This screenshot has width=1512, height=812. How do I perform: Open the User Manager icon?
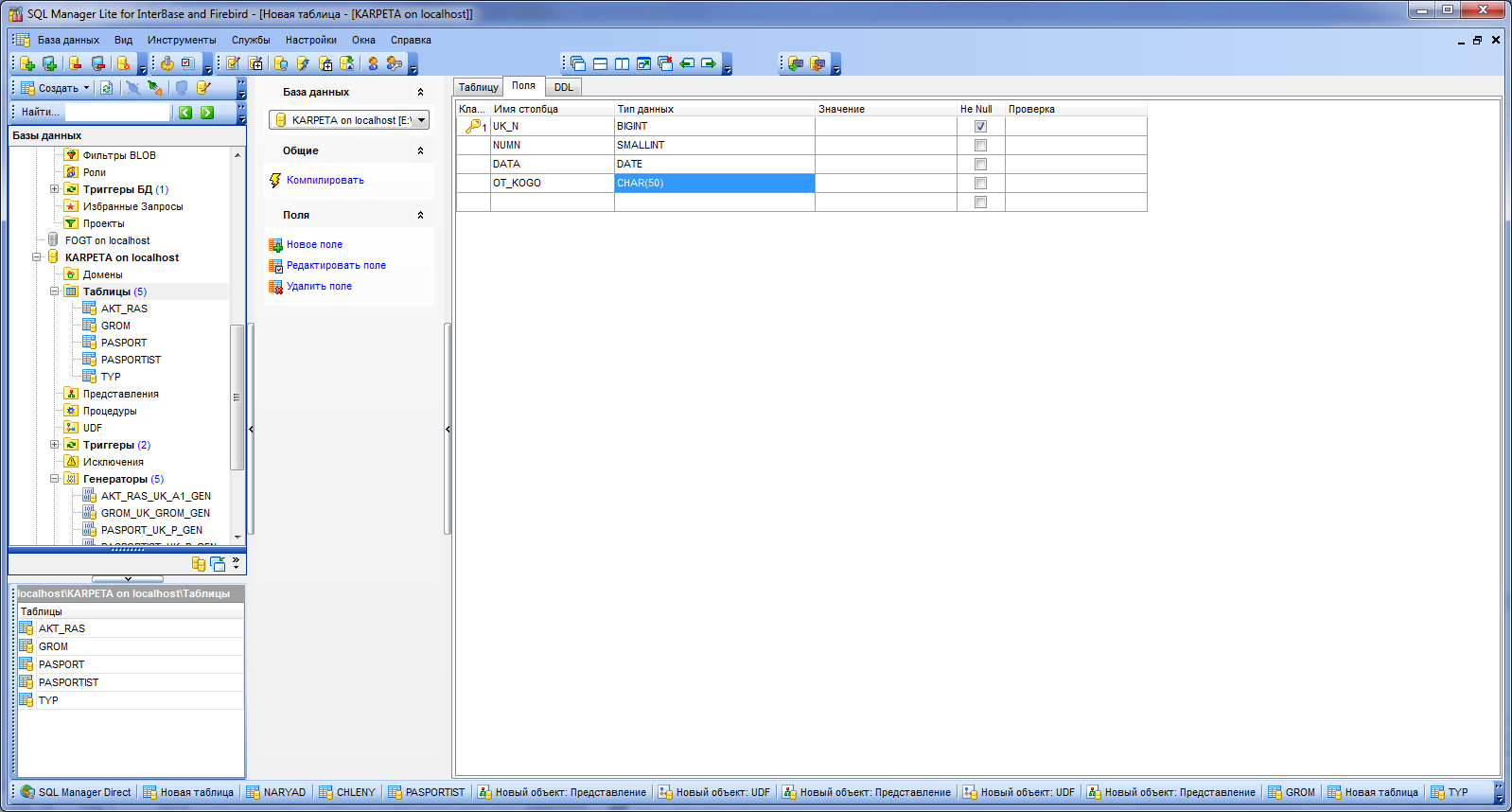373,63
